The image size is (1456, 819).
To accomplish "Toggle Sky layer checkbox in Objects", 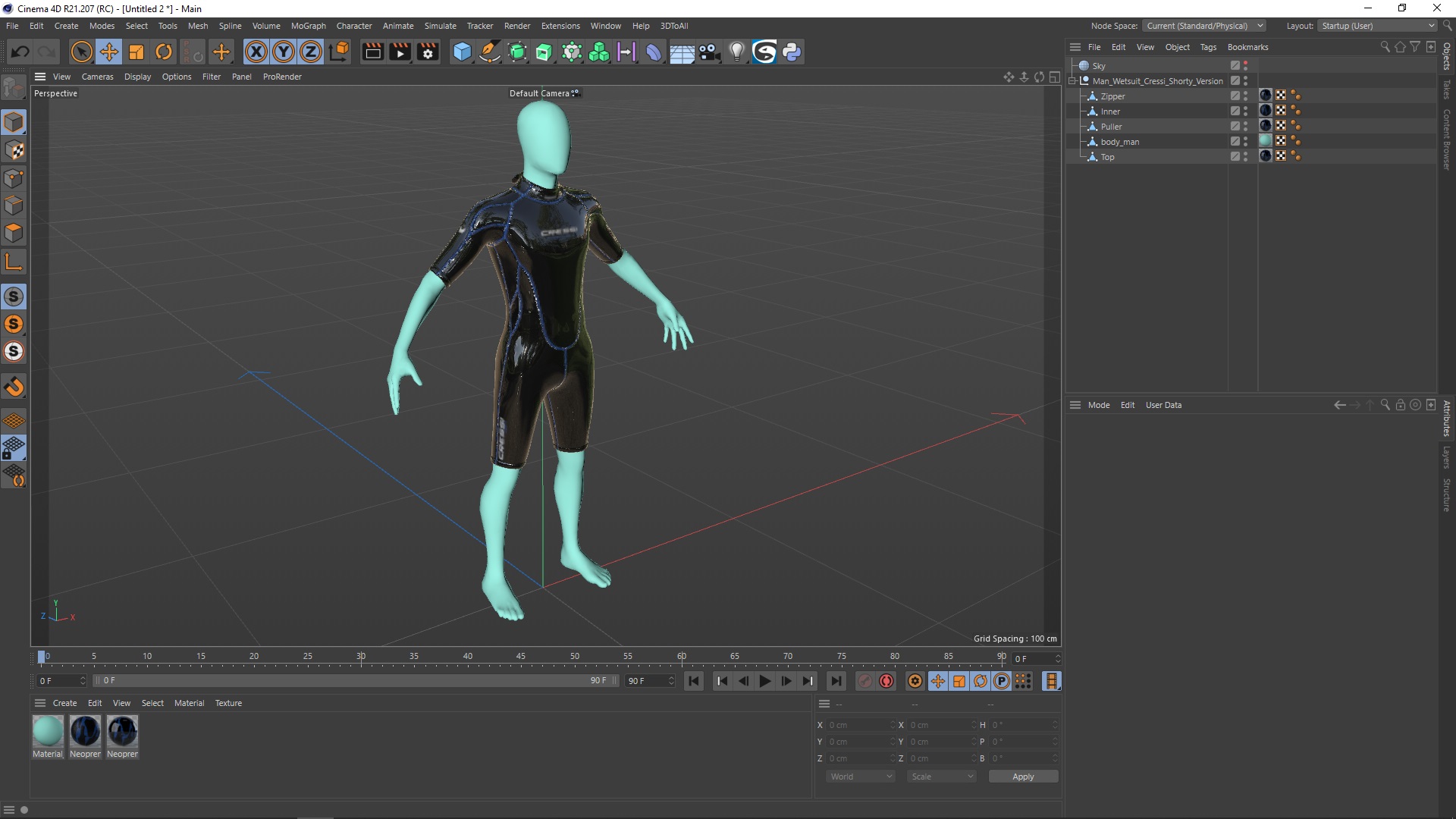I will (1235, 66).
